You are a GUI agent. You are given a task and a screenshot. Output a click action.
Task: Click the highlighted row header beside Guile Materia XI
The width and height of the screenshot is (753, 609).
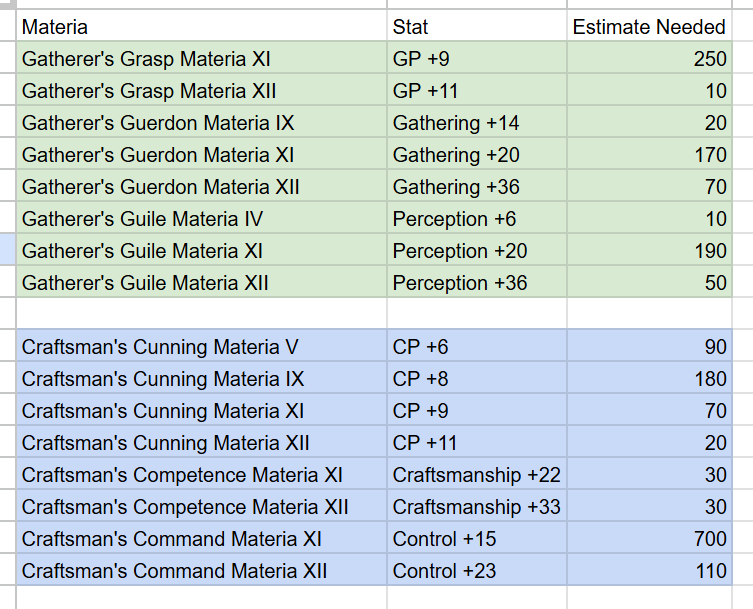[x=8, y=250]
